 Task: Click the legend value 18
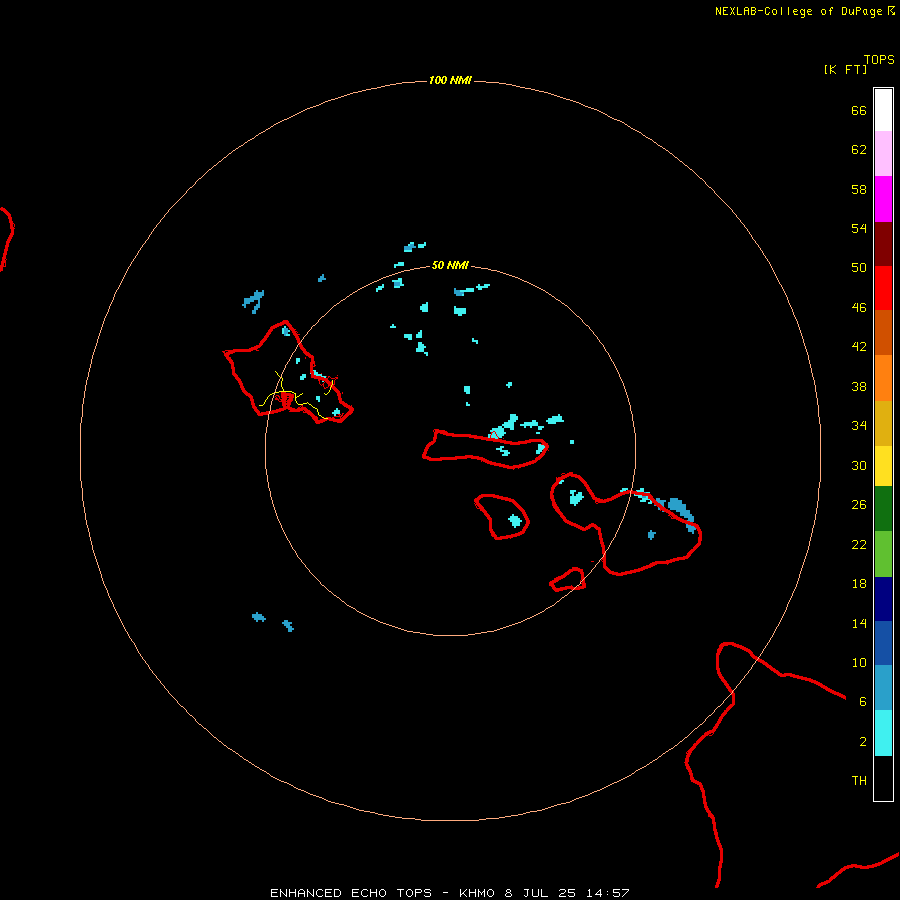coord(859,584)
